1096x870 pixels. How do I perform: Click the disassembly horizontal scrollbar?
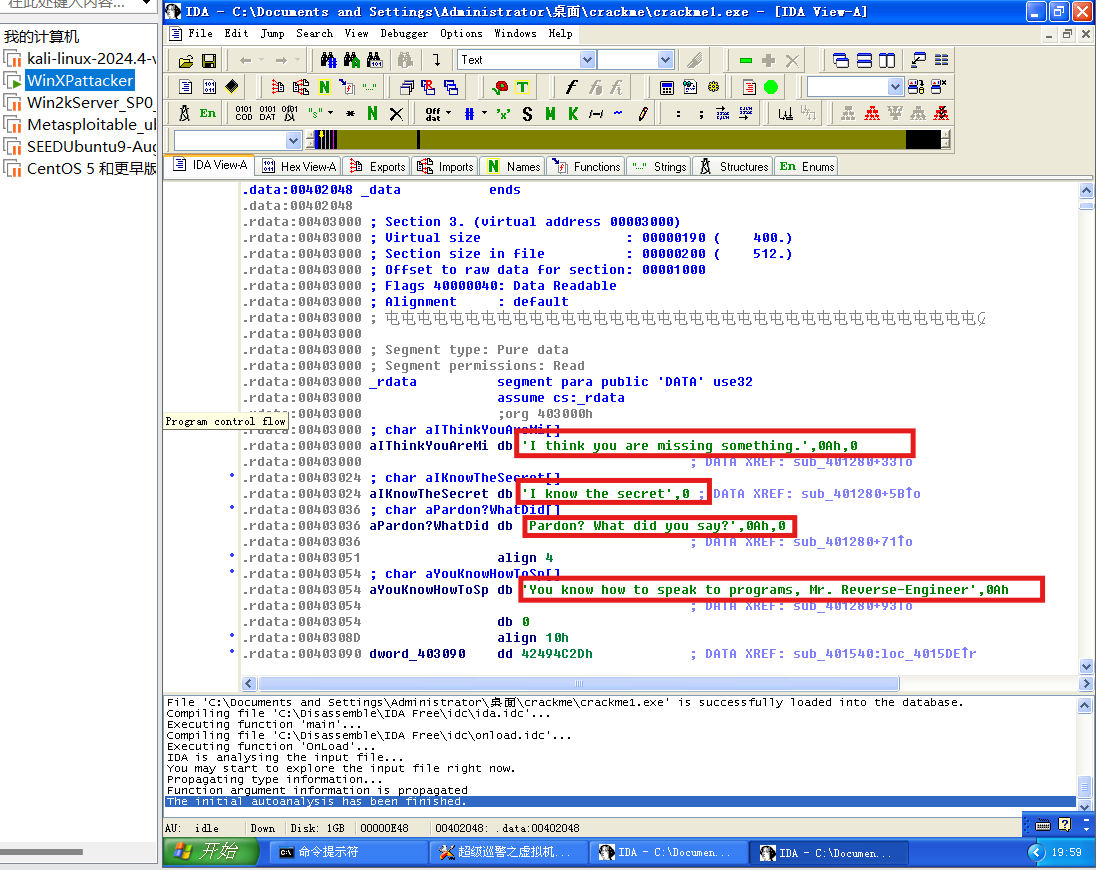point(579,683)
